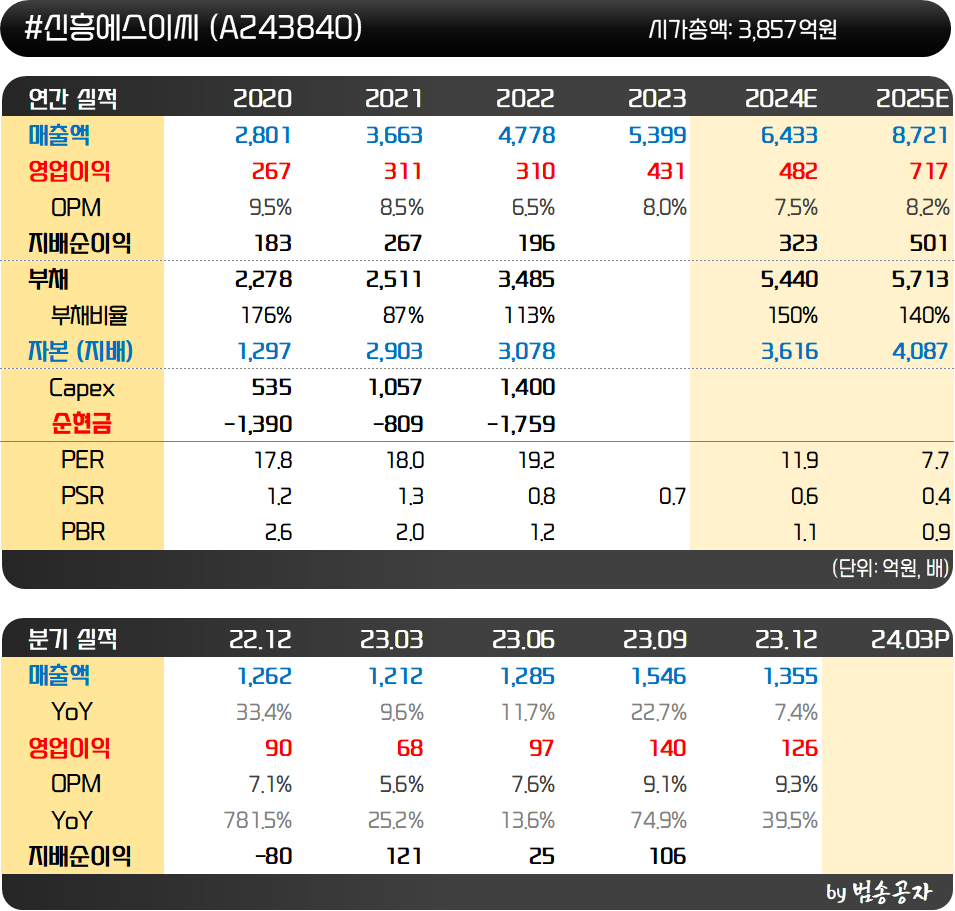
Task: Click the 부채 value 5,440
Action: tap(789, 280)
